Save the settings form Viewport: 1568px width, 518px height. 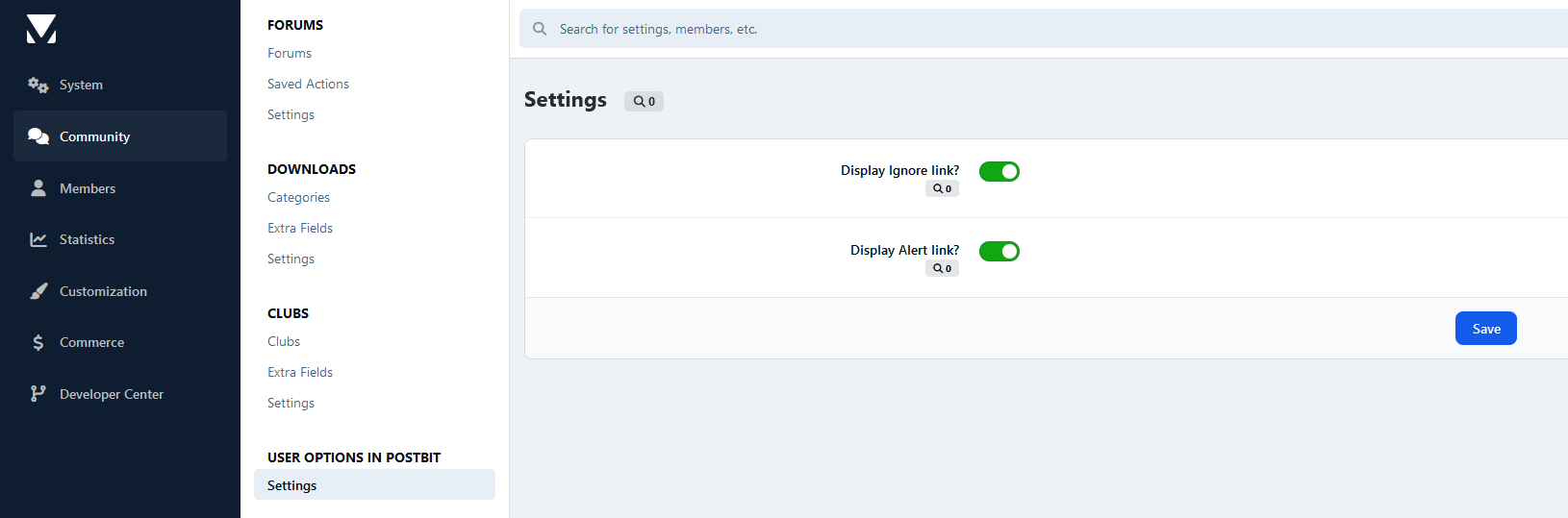coord(1485,329)
